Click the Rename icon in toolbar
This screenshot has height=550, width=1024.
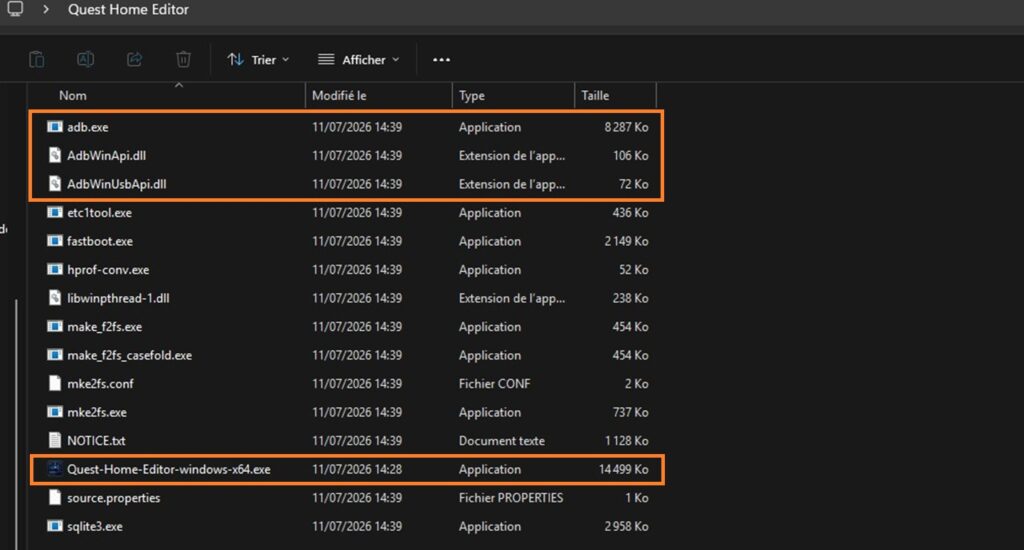pos(86,59)
